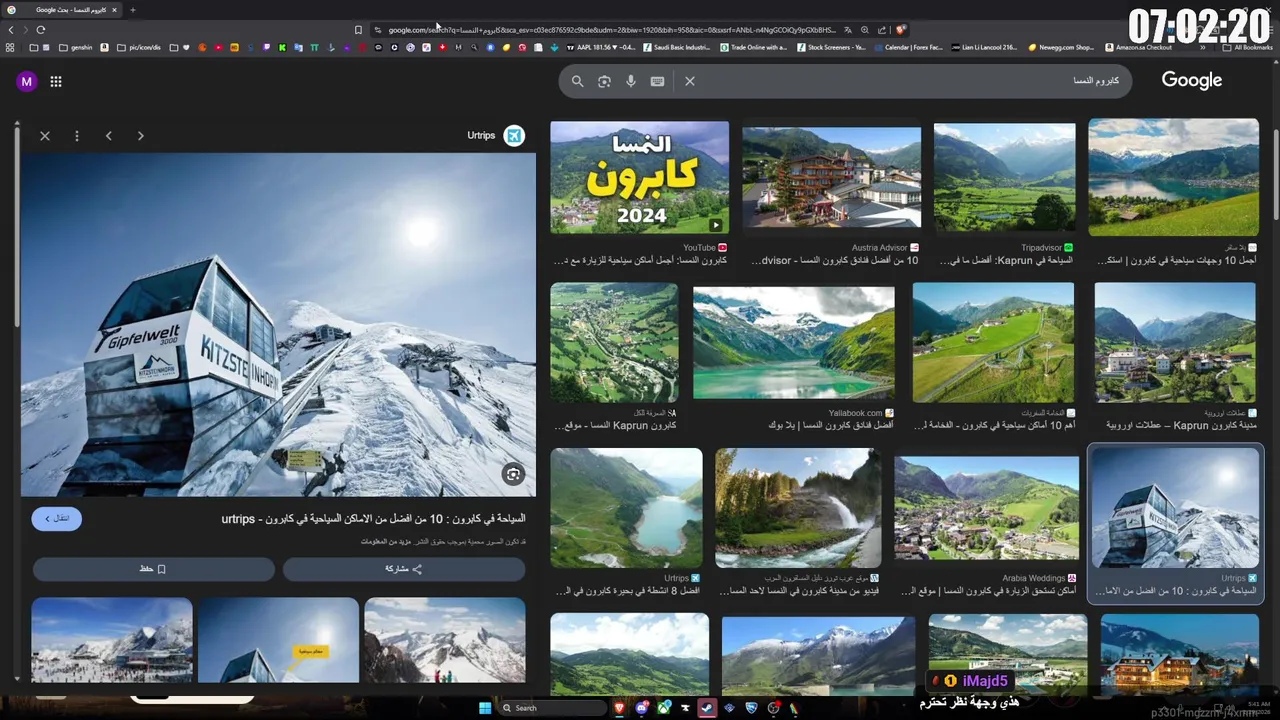Open the waterfall image result thumbnail
1280x720 pixels.
pyautogui.click(x=798, y=509)
